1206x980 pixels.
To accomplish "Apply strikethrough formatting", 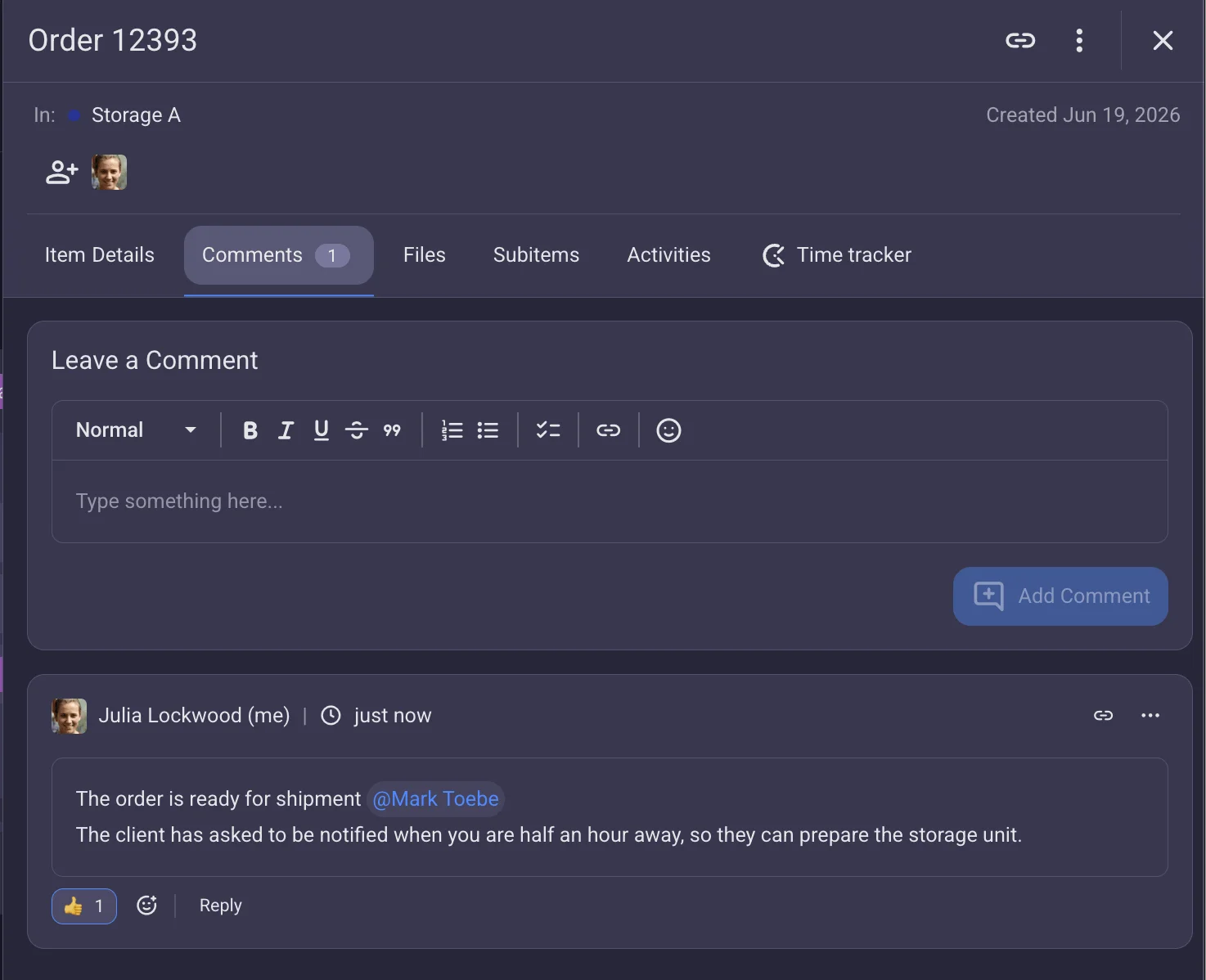I will pyautogui.click(x=357, y=430).
